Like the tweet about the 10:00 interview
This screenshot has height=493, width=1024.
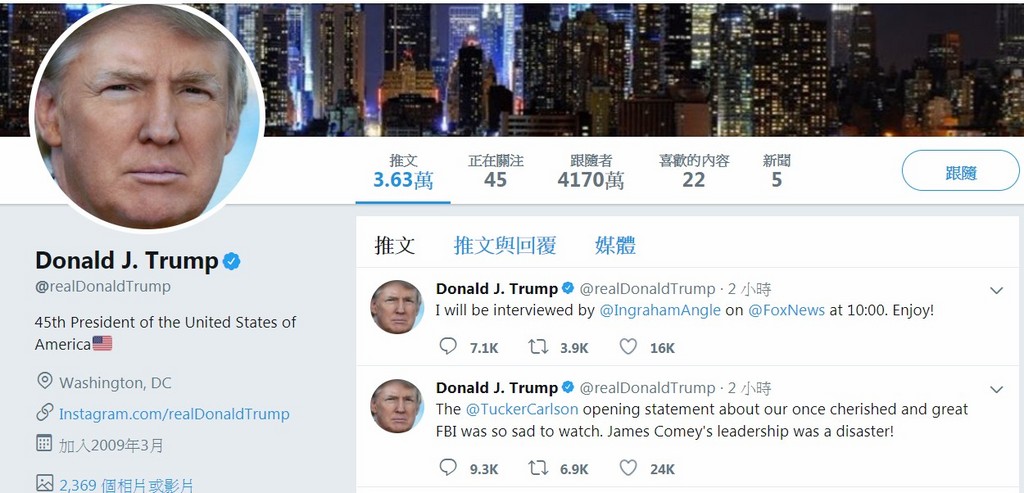click(x=628, y=346)
